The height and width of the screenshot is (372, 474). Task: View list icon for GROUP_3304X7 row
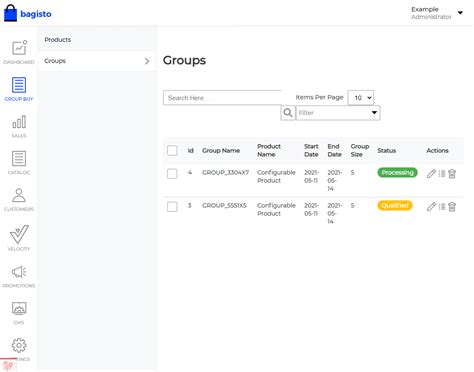click(x=442, y=173)
